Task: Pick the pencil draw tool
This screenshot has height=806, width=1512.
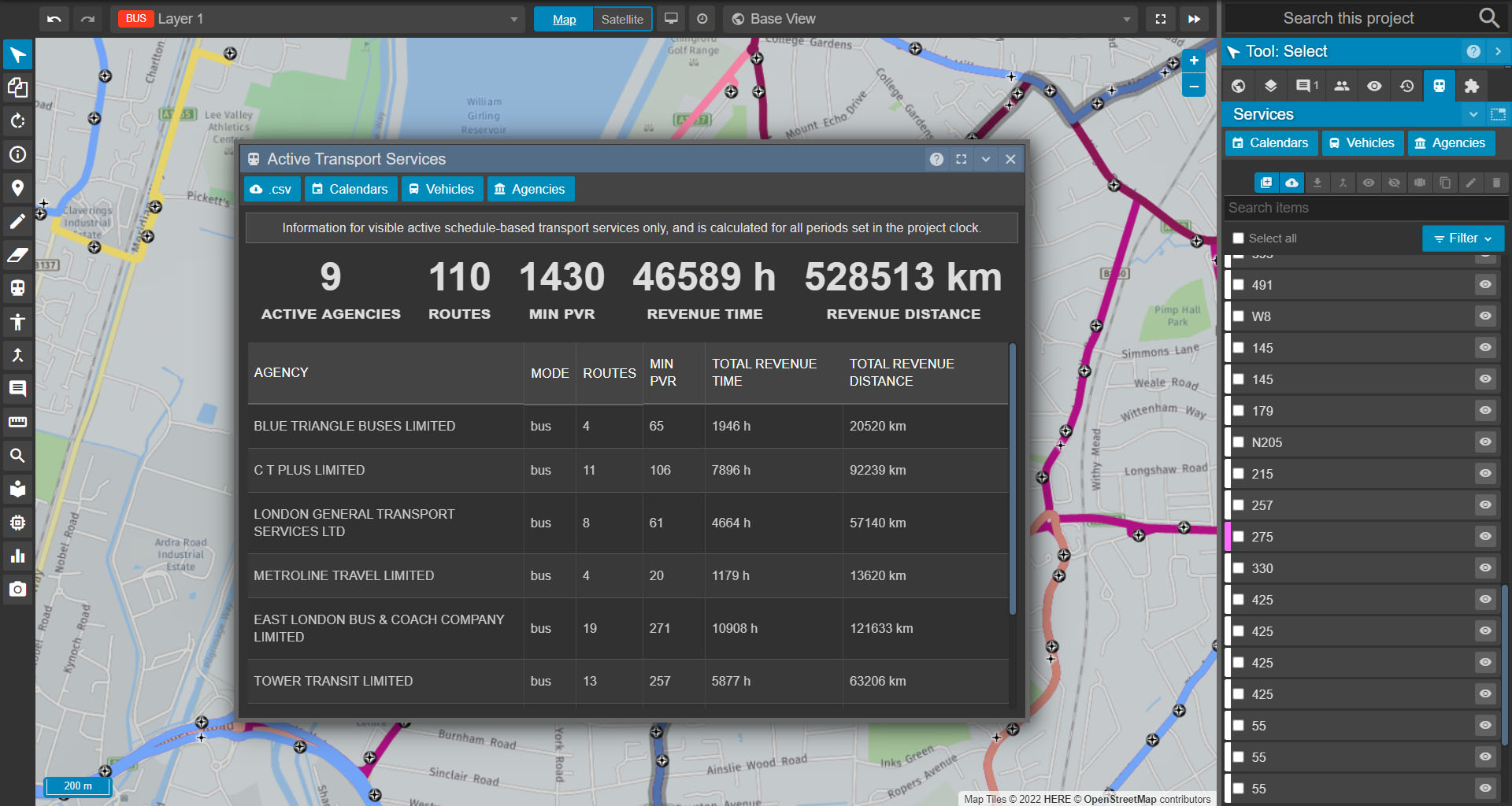Action: pos(17,221)
